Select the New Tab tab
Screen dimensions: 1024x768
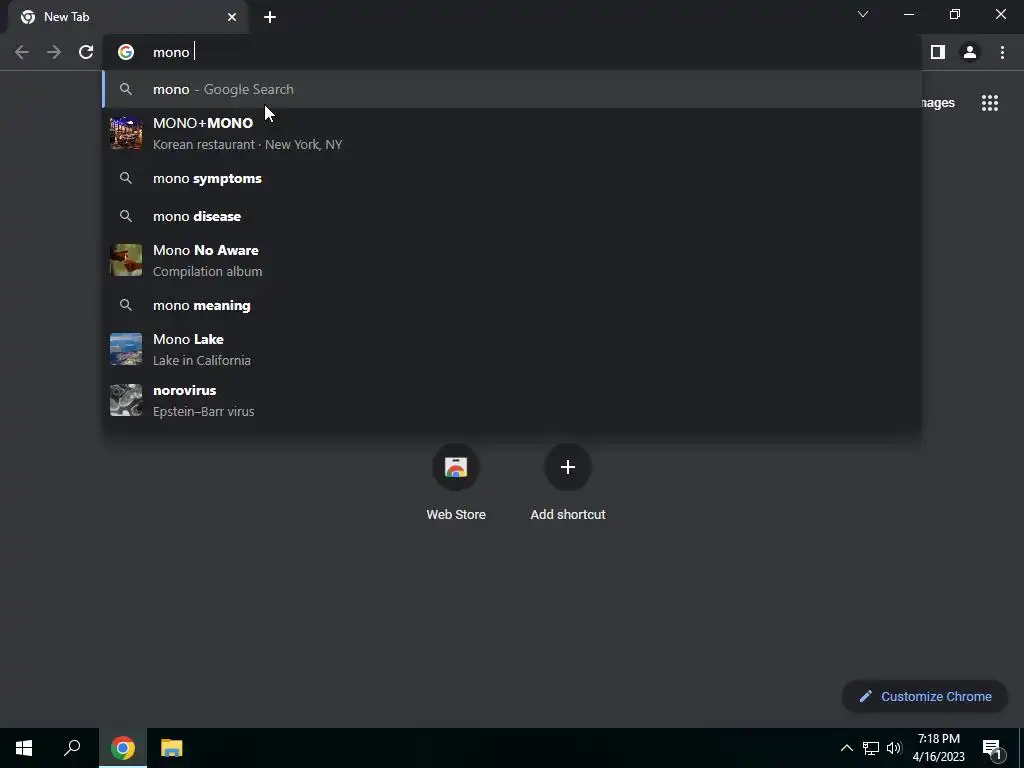(128, 17)
